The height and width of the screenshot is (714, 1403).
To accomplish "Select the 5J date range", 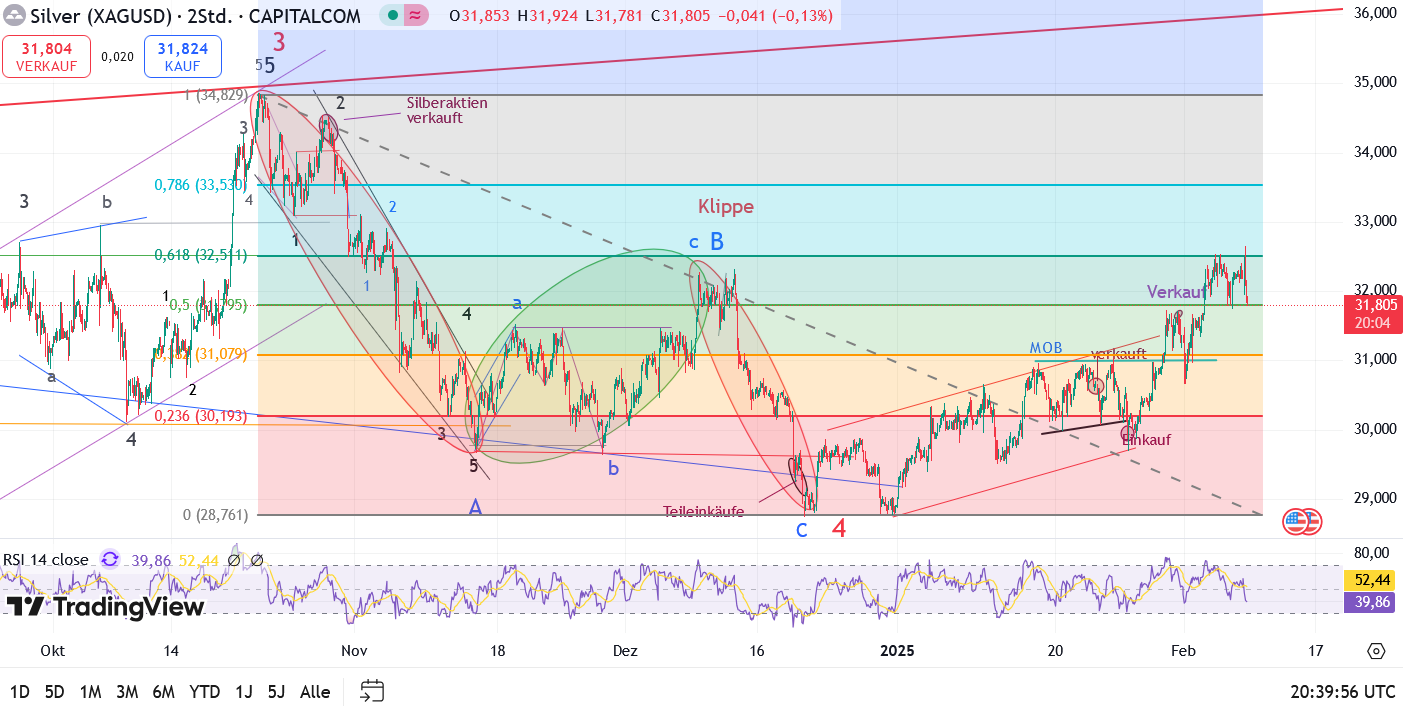I will [x=277, y=692].
